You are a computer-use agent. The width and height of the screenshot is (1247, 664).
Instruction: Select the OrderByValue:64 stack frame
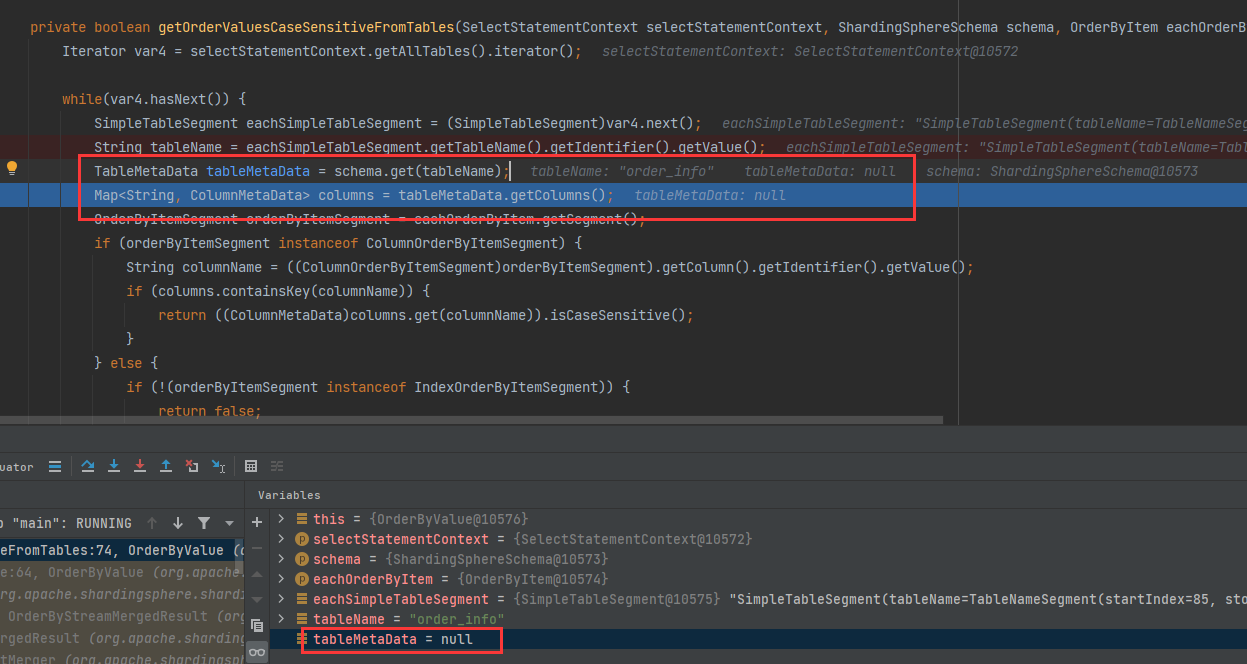tap(100, 572)
